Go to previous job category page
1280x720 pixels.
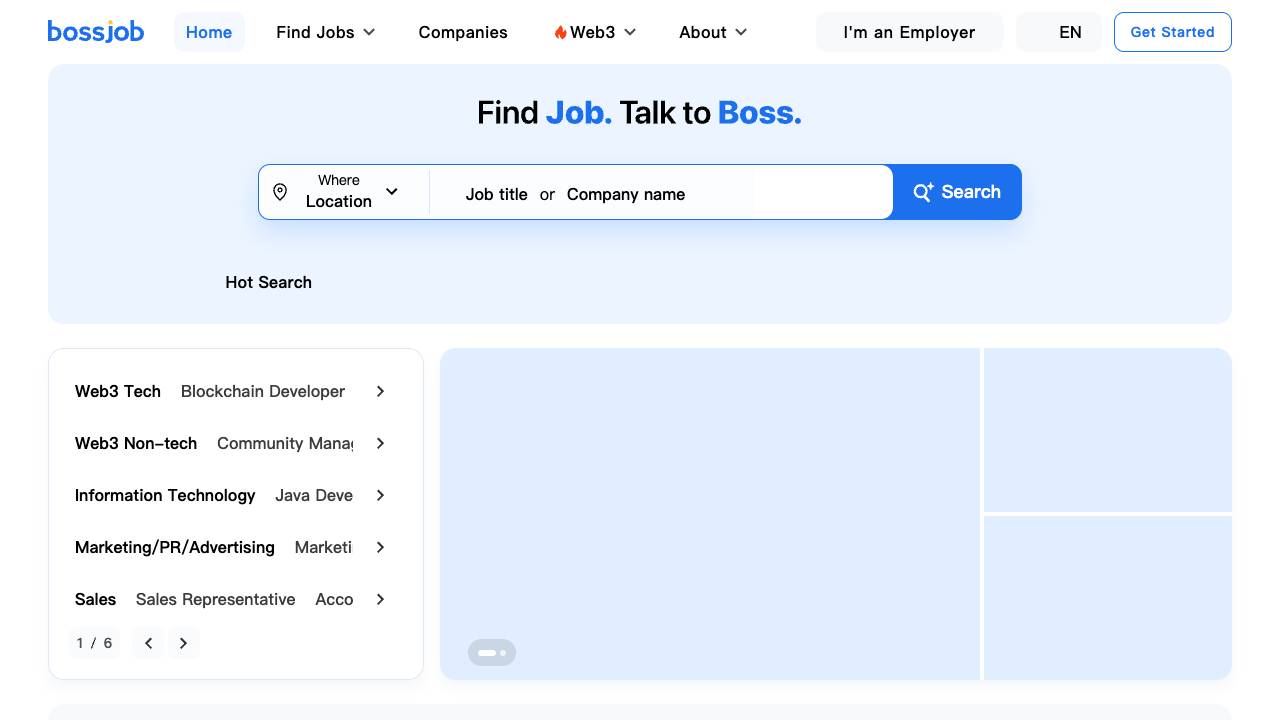click(148, 643)
